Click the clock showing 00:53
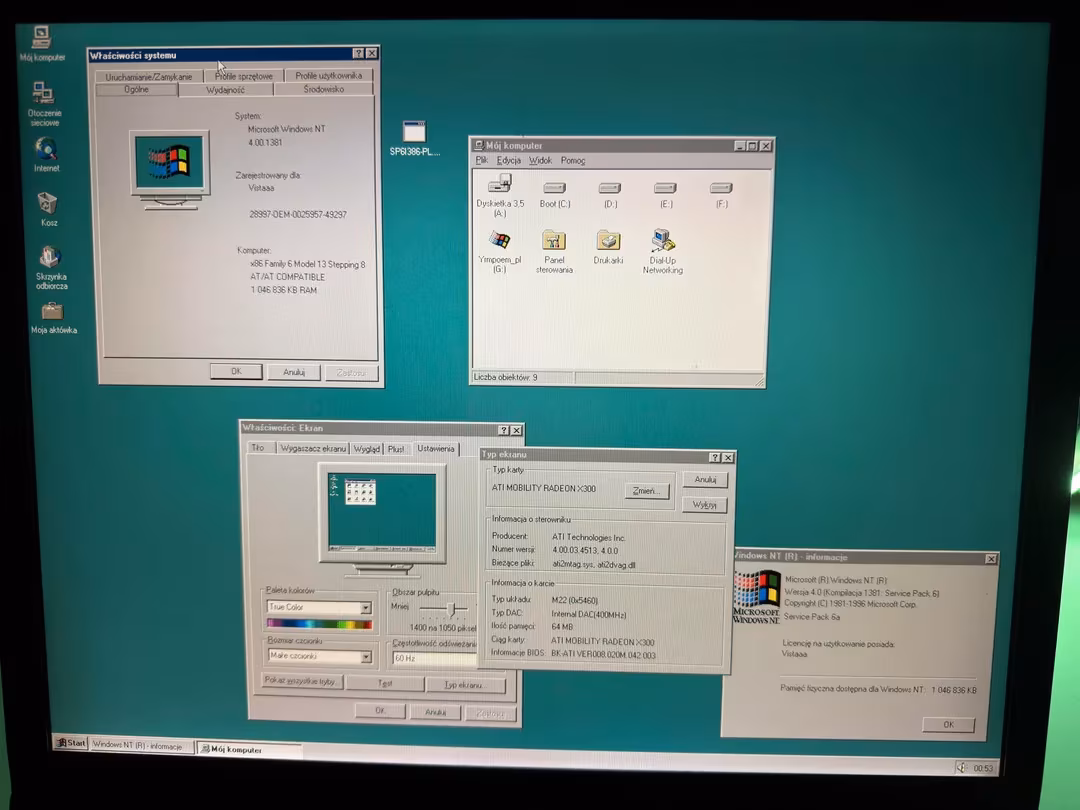 [983, 768]
